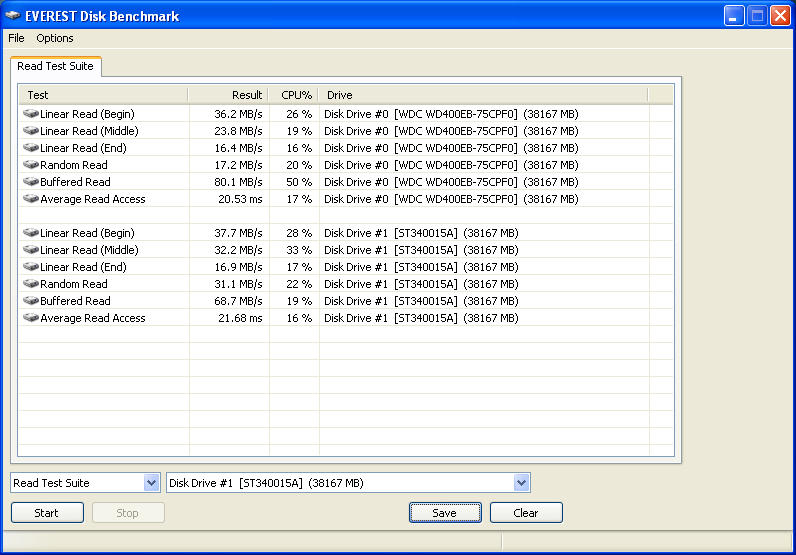The width and height of the screenshot is (796, 555).
Task: Click disk icon of 20.53 ms Average Read Access
Action: pos(31,199)
